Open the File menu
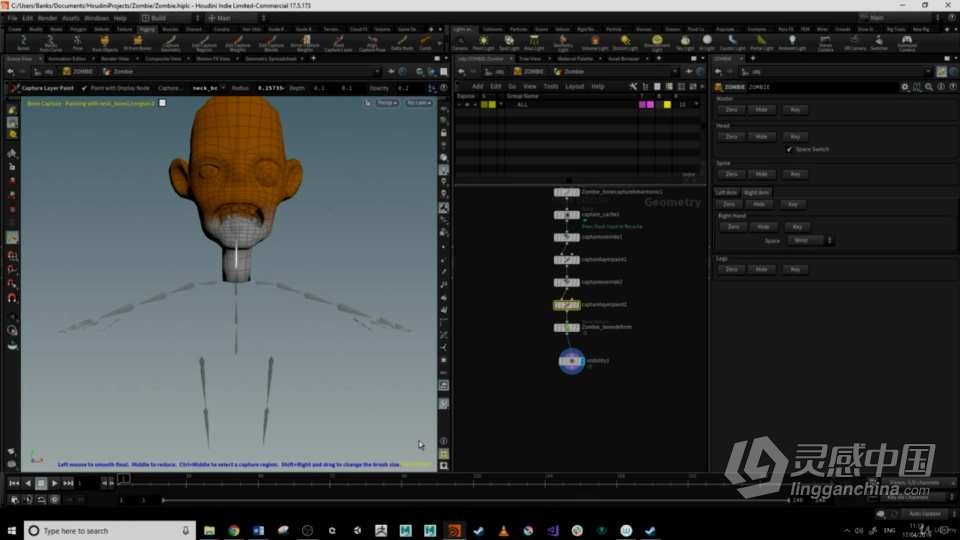Viewport: 960px width, 540px height. pos(12,18)
